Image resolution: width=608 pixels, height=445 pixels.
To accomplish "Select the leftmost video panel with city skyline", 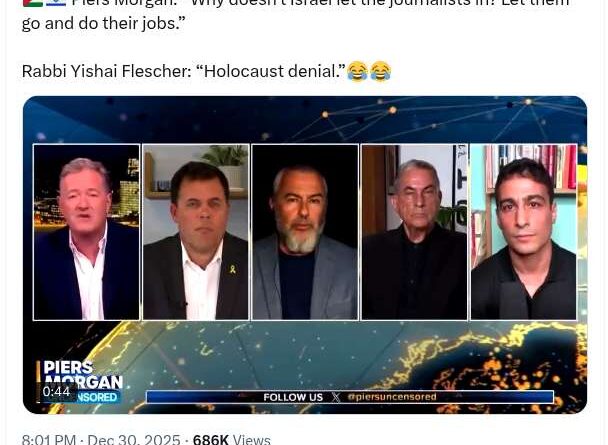I will click(86, 232).
